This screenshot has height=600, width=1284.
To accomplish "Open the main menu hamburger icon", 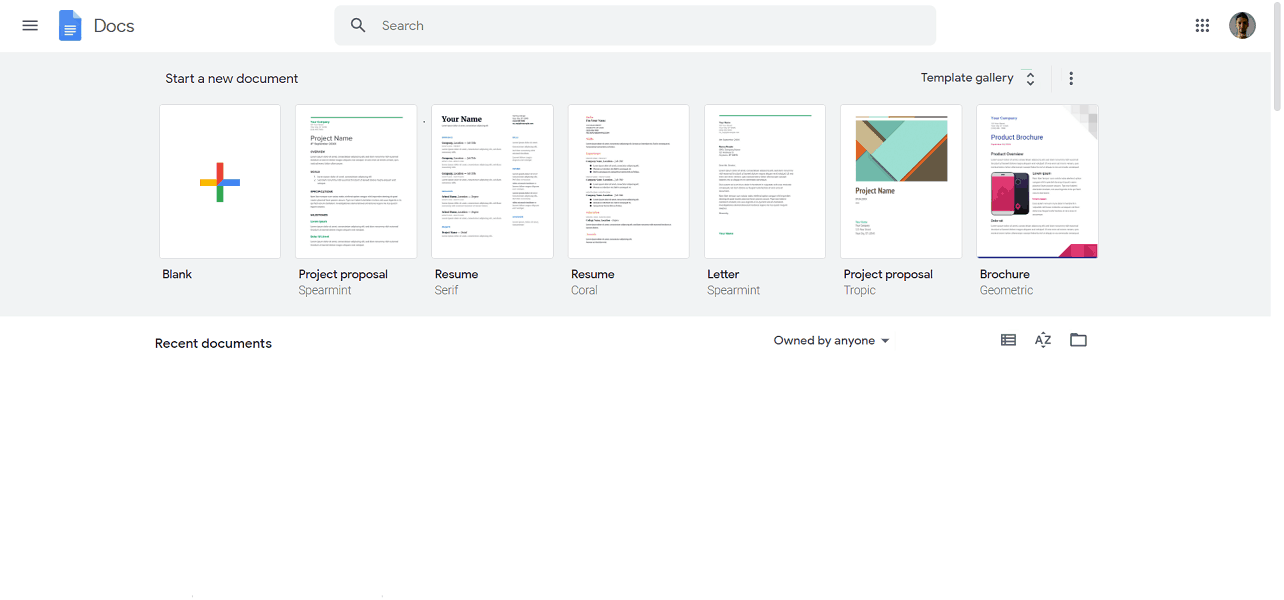I will pyautogui.click(x=30, y=26).
